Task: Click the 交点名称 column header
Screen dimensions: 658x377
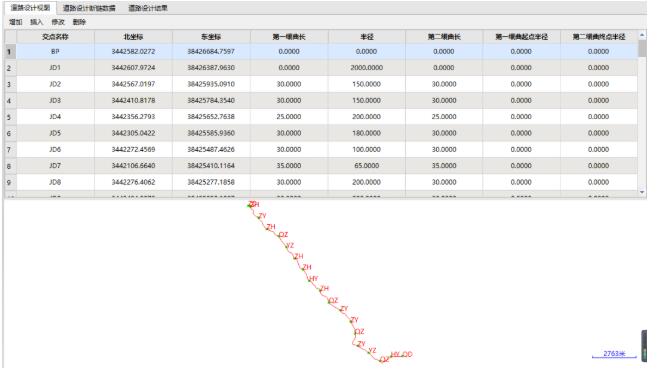Action: coord(55,37)
